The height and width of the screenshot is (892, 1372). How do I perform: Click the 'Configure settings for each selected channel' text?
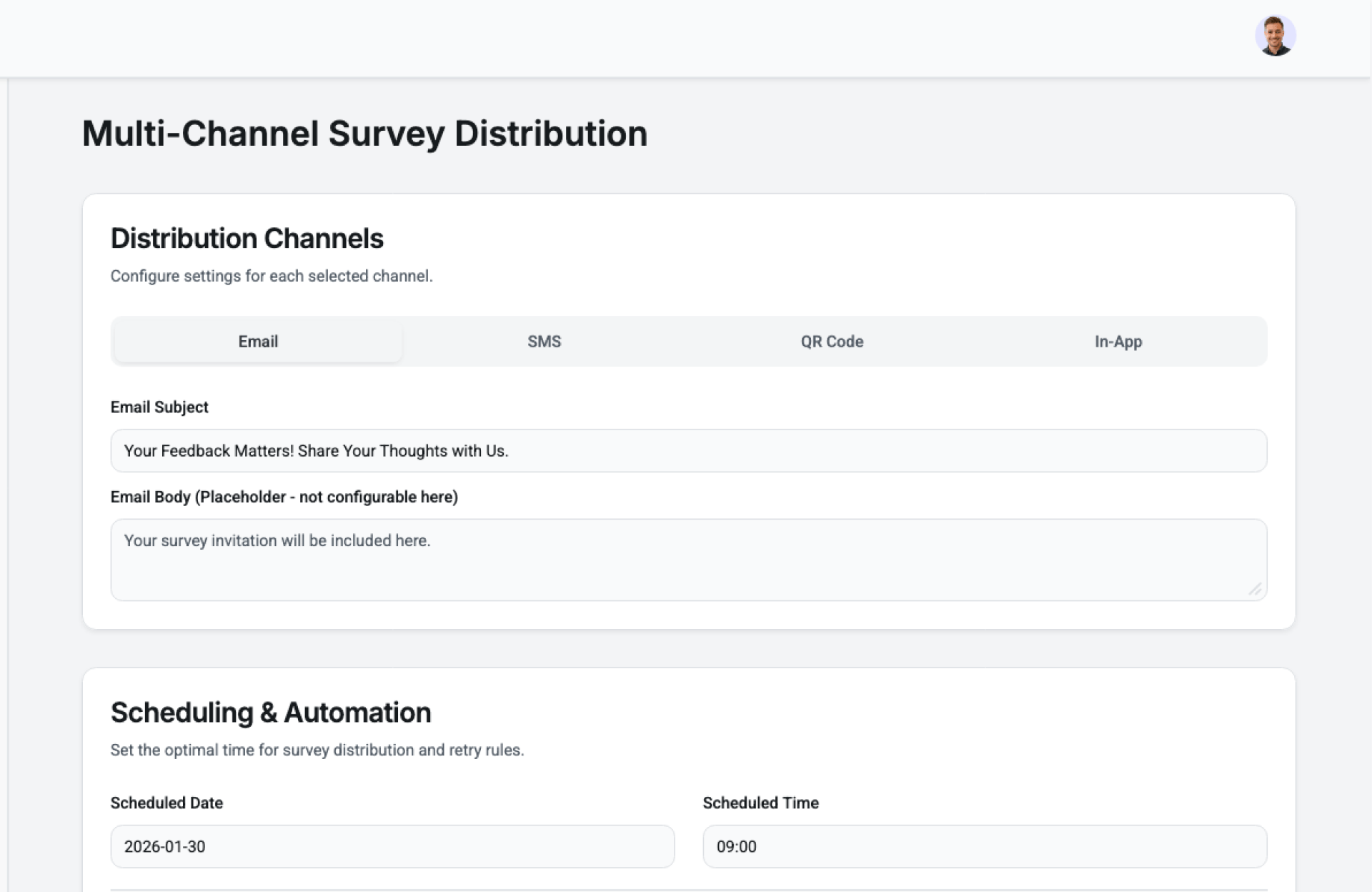[272, 277]
